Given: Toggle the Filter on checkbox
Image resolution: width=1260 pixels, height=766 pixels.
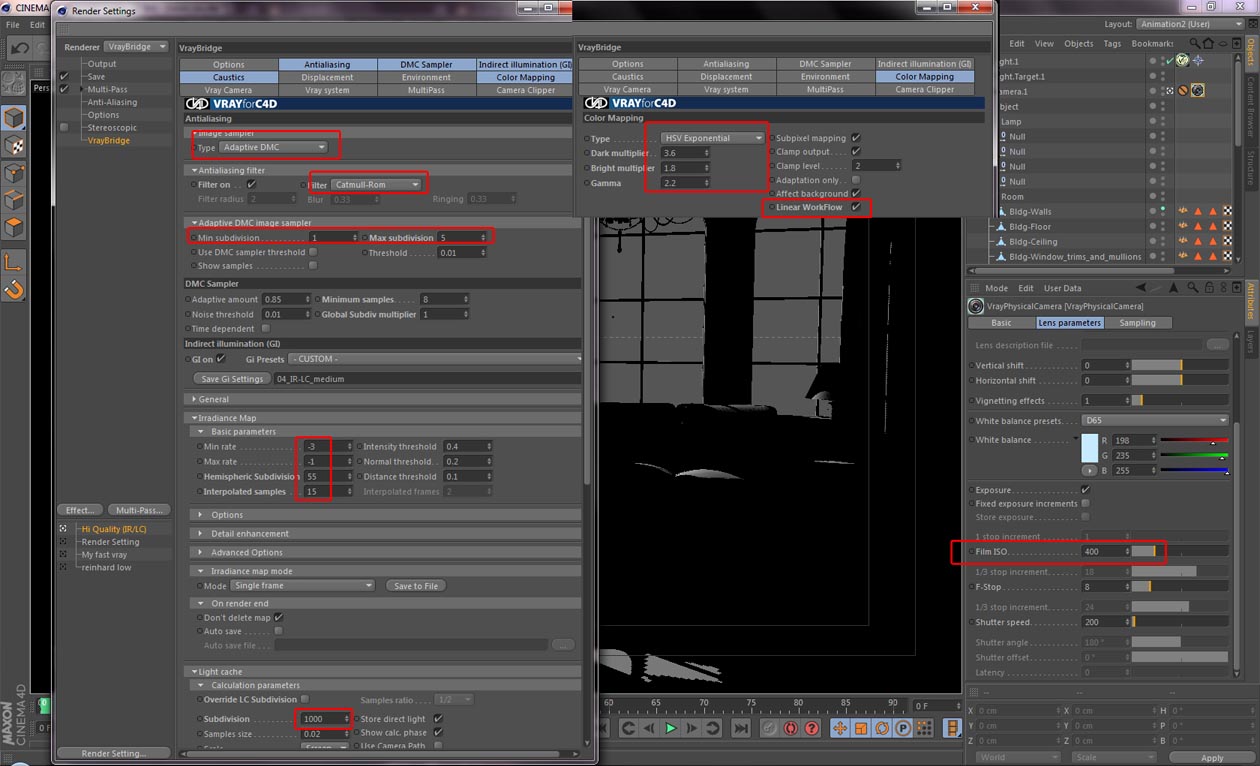Looking at the screenshot, I should click(252, 185).
